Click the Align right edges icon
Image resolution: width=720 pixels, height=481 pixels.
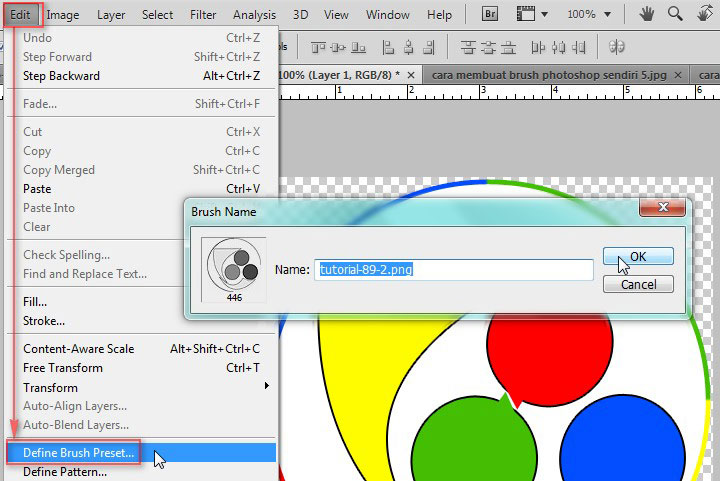[428, 47]
